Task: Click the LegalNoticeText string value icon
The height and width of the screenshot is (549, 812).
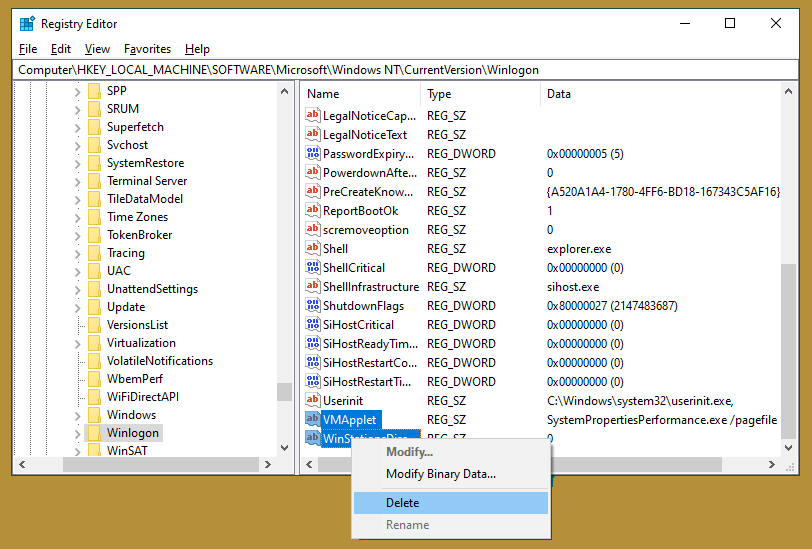Action: [x=312, y=134]
